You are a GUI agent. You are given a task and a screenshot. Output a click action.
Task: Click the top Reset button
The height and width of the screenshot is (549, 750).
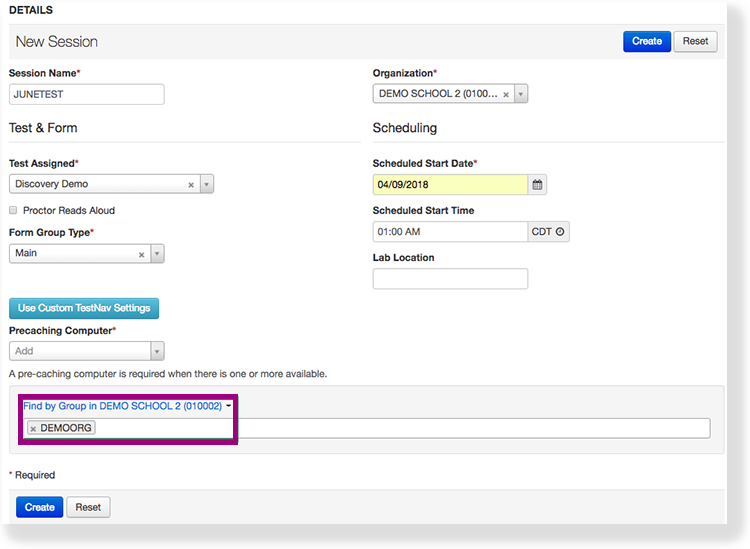pyautogui.click(x=695, y=41)
